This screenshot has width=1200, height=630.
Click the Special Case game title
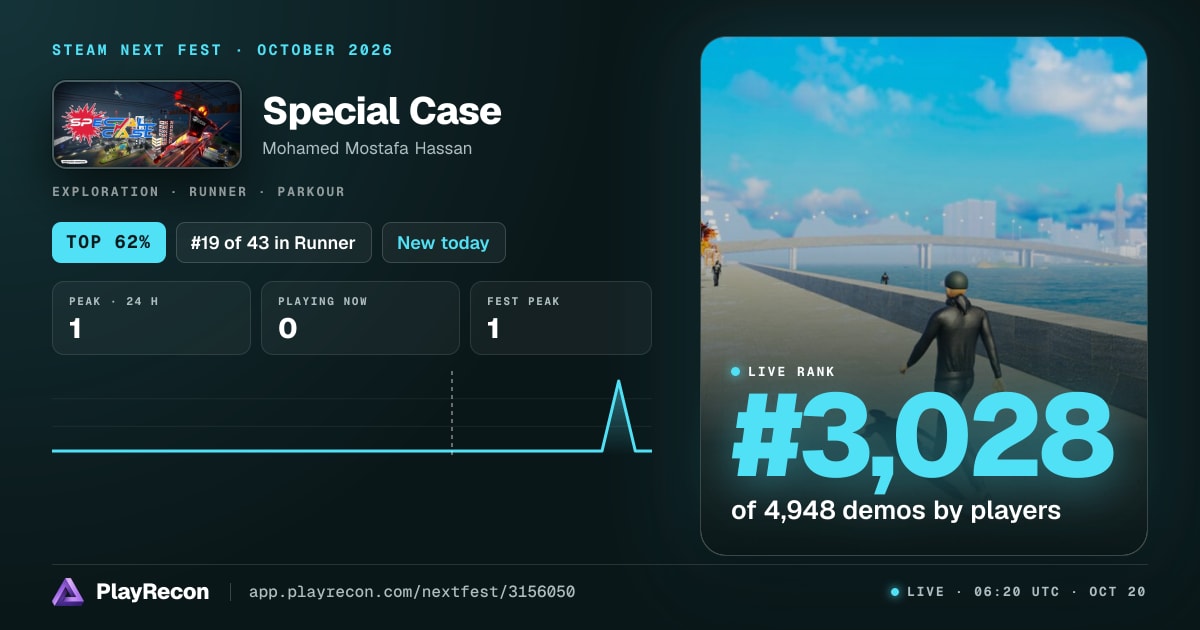coord(382,111)
